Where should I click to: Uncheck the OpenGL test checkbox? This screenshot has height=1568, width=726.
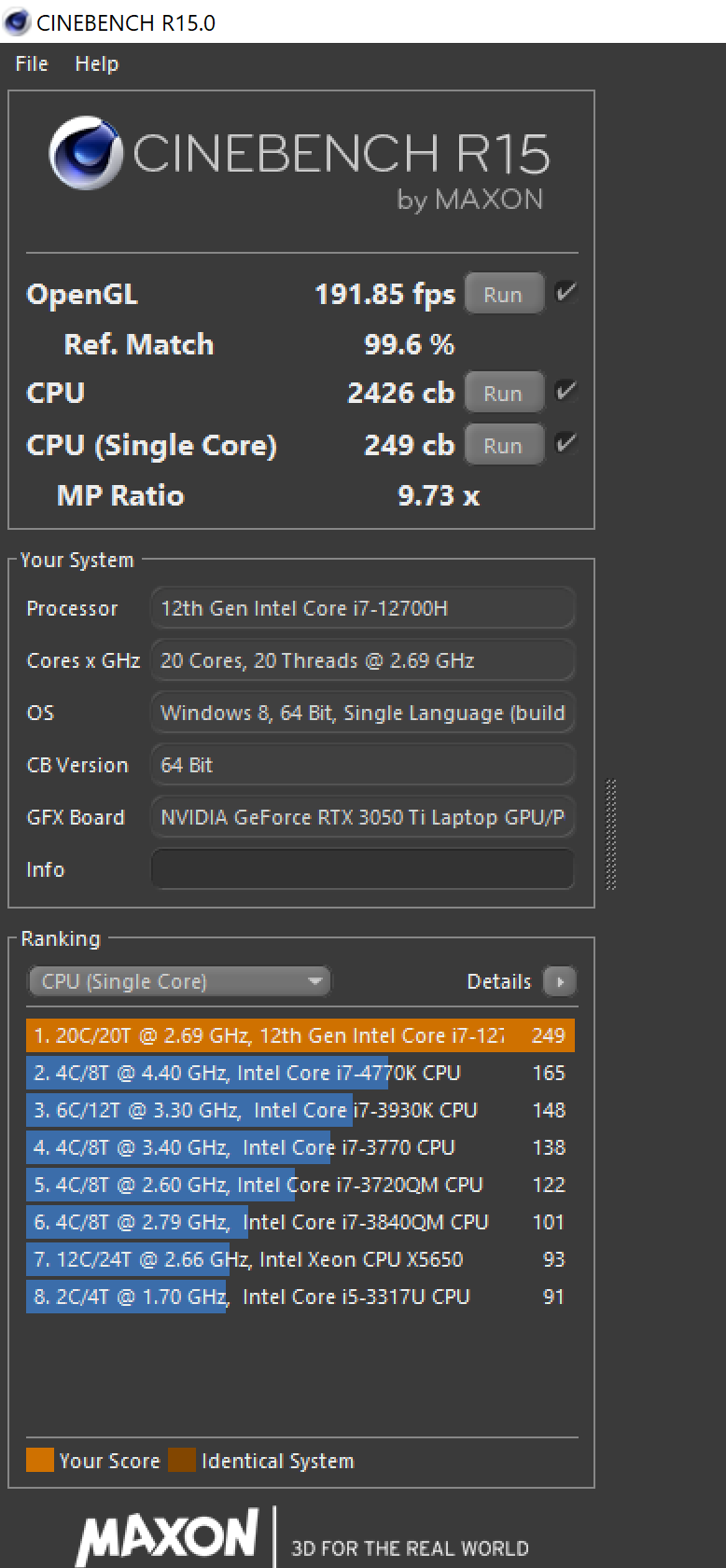point(565,293)
